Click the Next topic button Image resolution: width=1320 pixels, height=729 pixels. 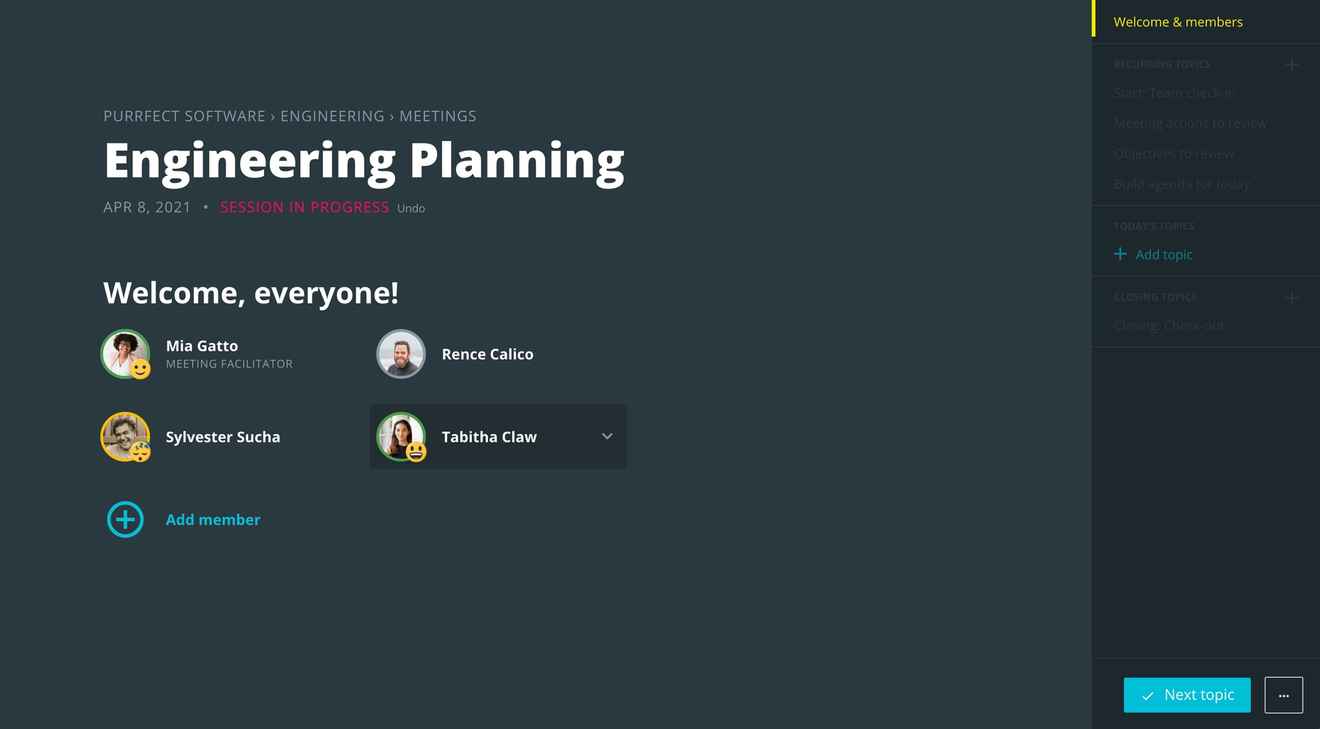1187,695
